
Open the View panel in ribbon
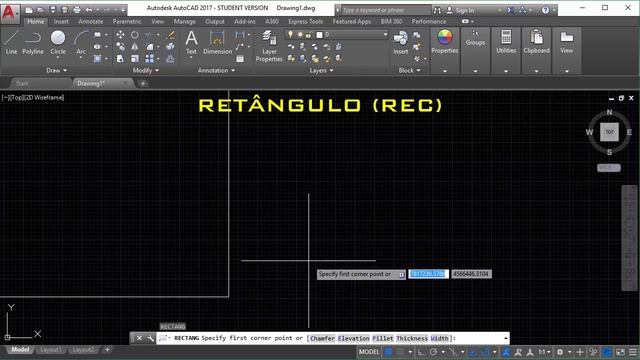tap(567, 42)
